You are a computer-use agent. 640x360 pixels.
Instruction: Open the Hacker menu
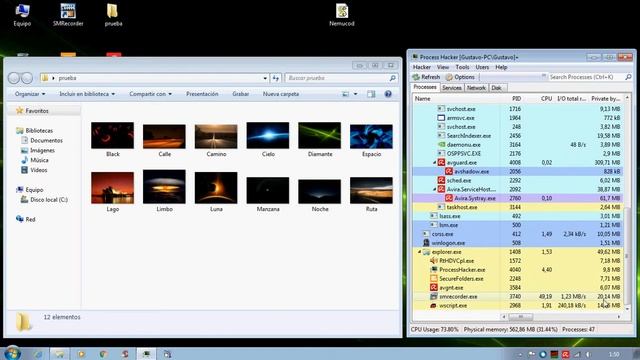click(x=422, y=67)
